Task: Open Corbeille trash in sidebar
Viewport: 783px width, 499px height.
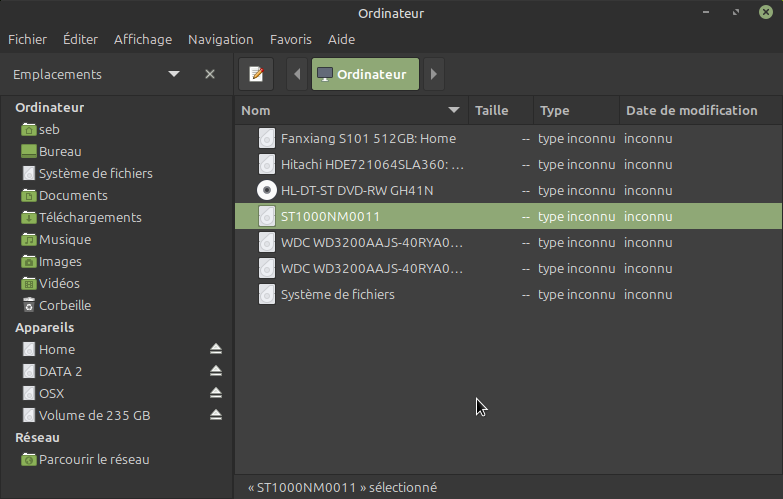Action: pyautogui.click(x=64, y=305)
